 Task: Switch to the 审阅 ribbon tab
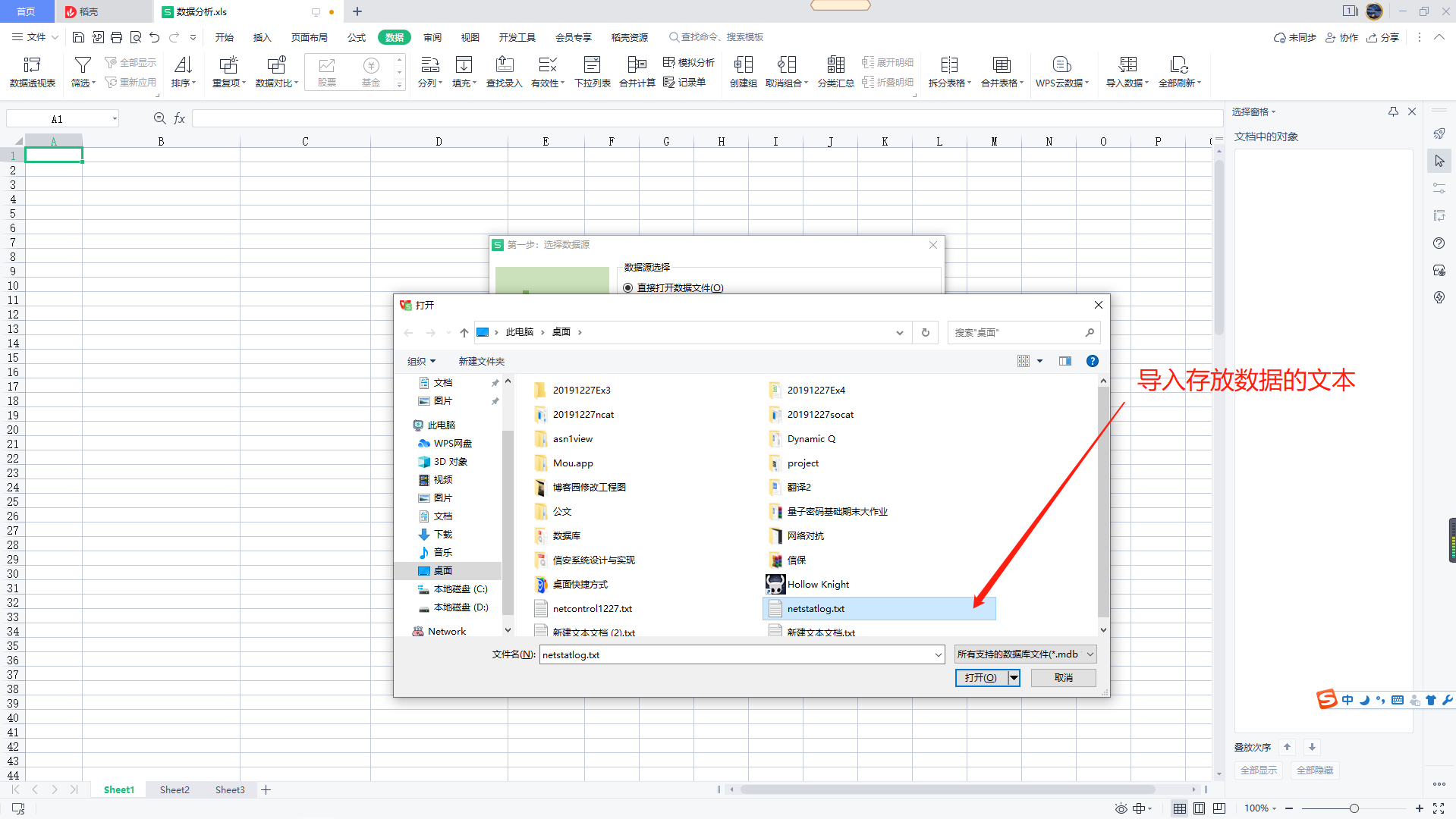click(x=432, y=37)
